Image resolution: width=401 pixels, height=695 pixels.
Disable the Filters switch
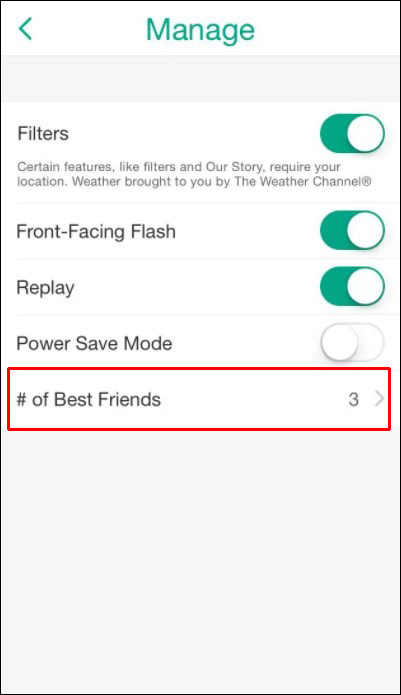pyautogui.click(x=352, y=133)
